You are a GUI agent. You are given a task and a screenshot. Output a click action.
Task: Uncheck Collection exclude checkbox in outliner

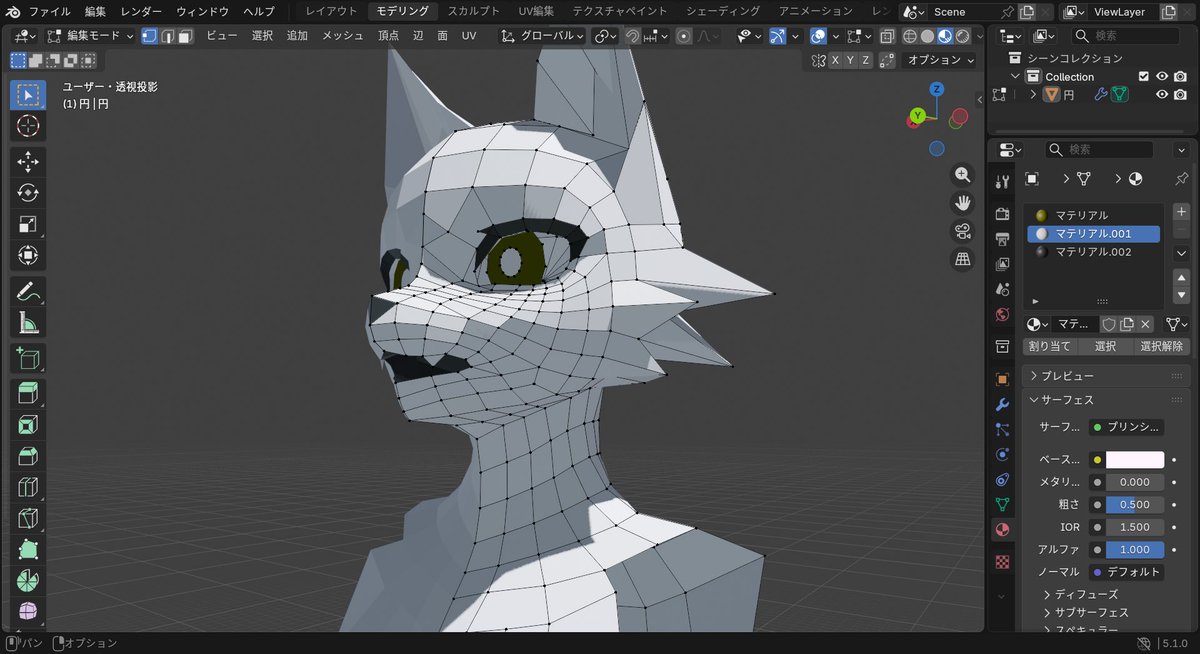pyautogui.click(x=1144, y=76)
